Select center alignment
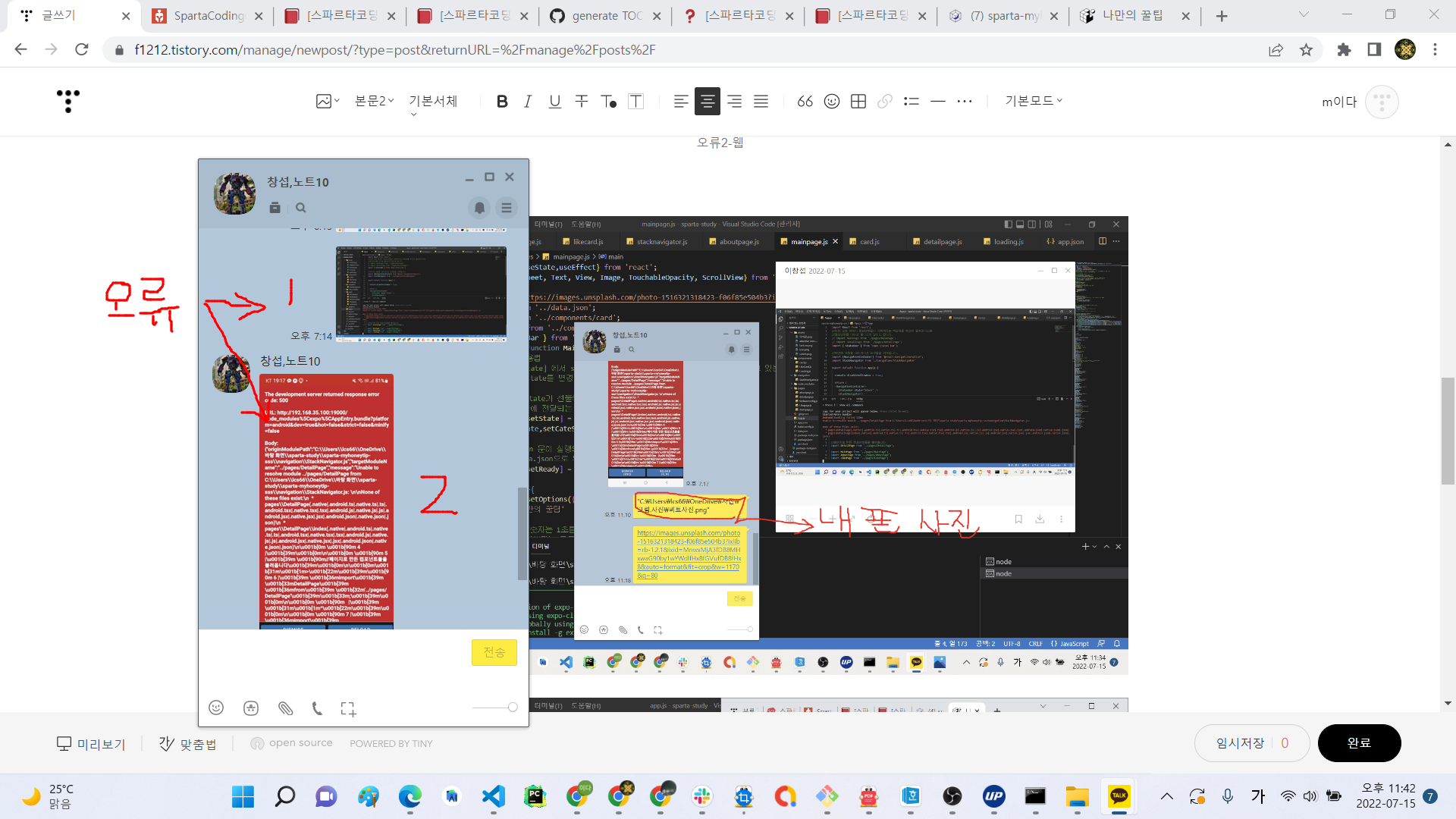This screenshot has height=819, width=1456. pyautogui.click(x=708, y=101)
